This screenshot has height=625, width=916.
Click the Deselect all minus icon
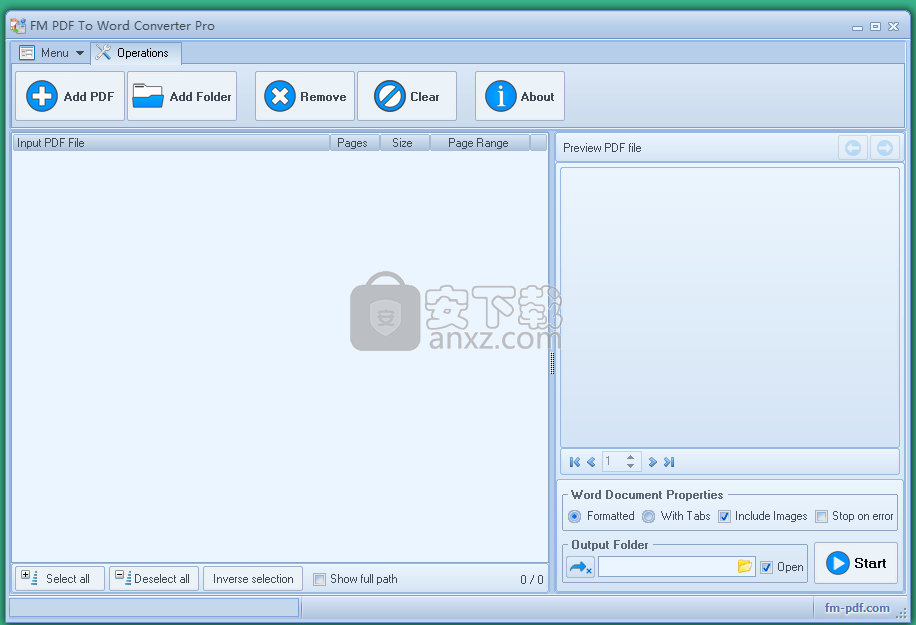123,578
